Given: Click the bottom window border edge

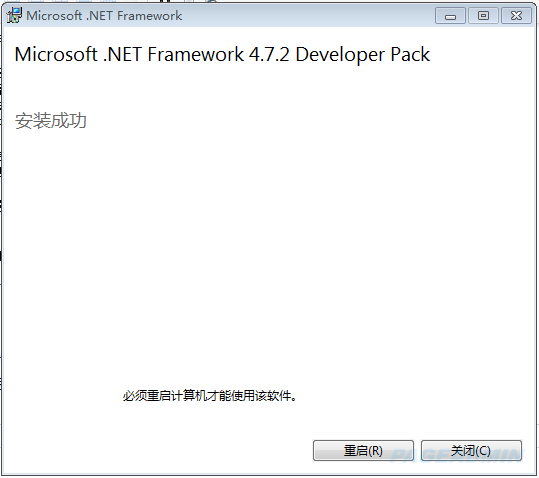Looking at the screenshot, I should click(x=270, y=474).
